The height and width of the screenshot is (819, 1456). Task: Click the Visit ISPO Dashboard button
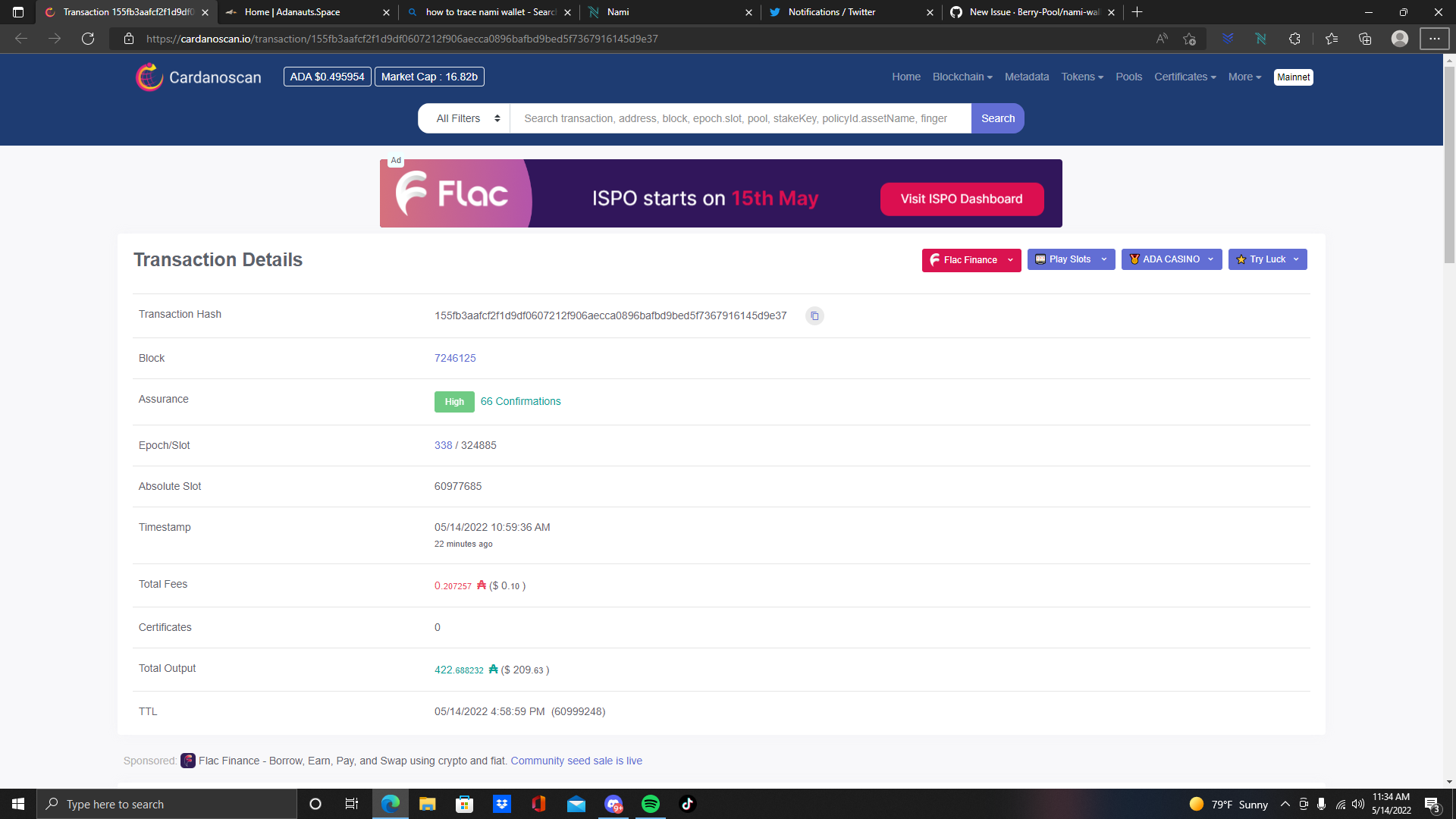tap(962, 199)
